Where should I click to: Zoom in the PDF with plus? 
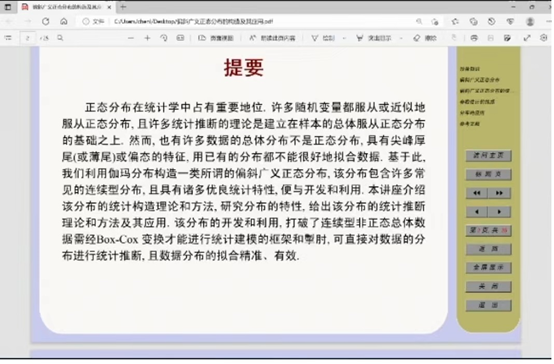coord(147,38)
